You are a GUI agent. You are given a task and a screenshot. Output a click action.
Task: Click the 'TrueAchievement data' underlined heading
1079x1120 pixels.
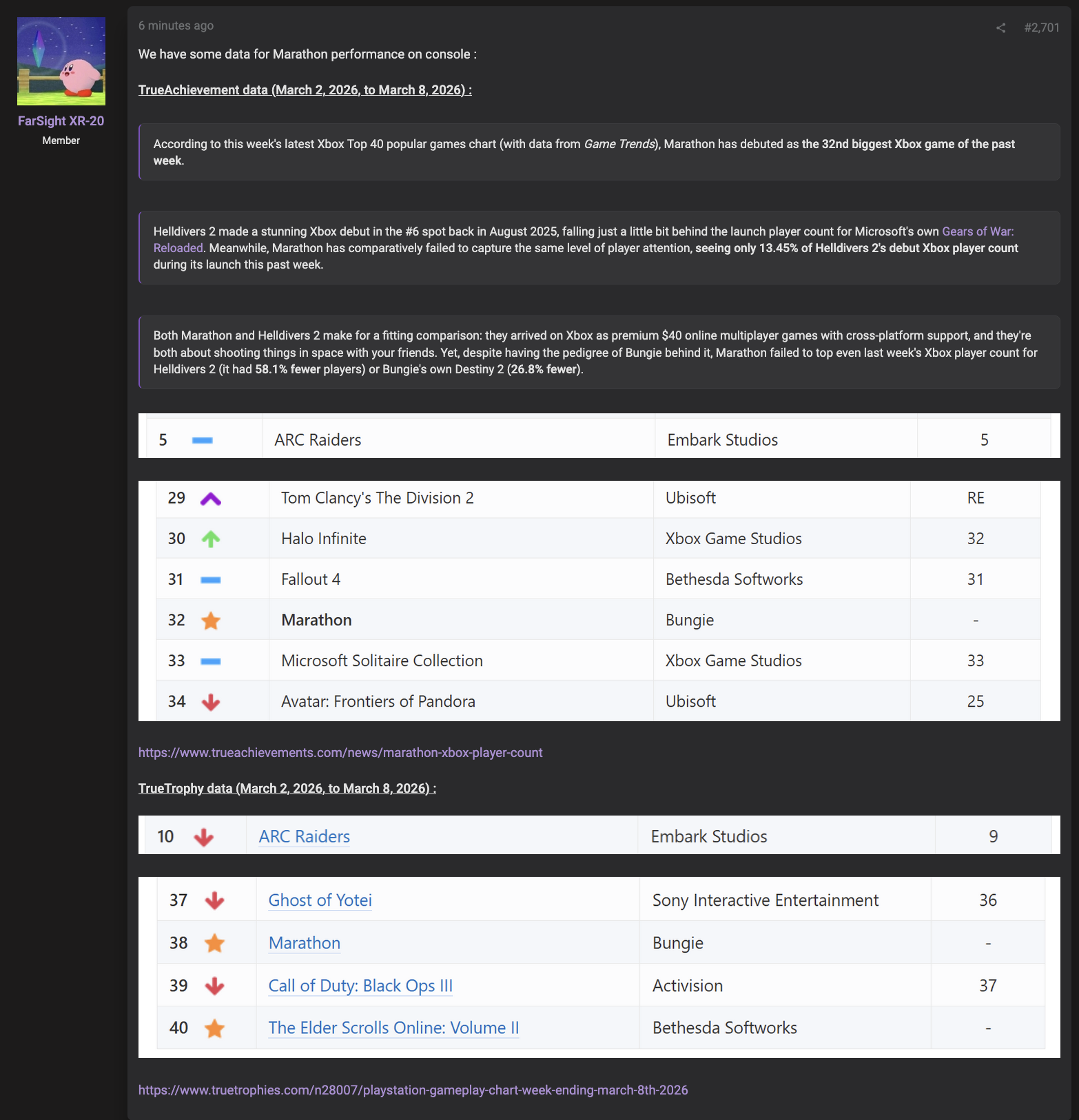(305, 90)
